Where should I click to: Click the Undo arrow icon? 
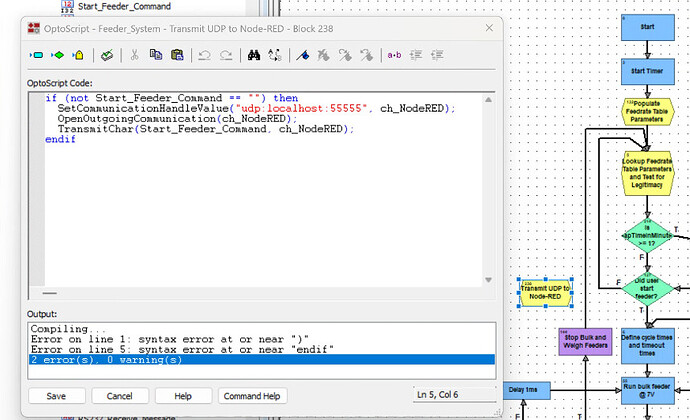click(204, 55)
